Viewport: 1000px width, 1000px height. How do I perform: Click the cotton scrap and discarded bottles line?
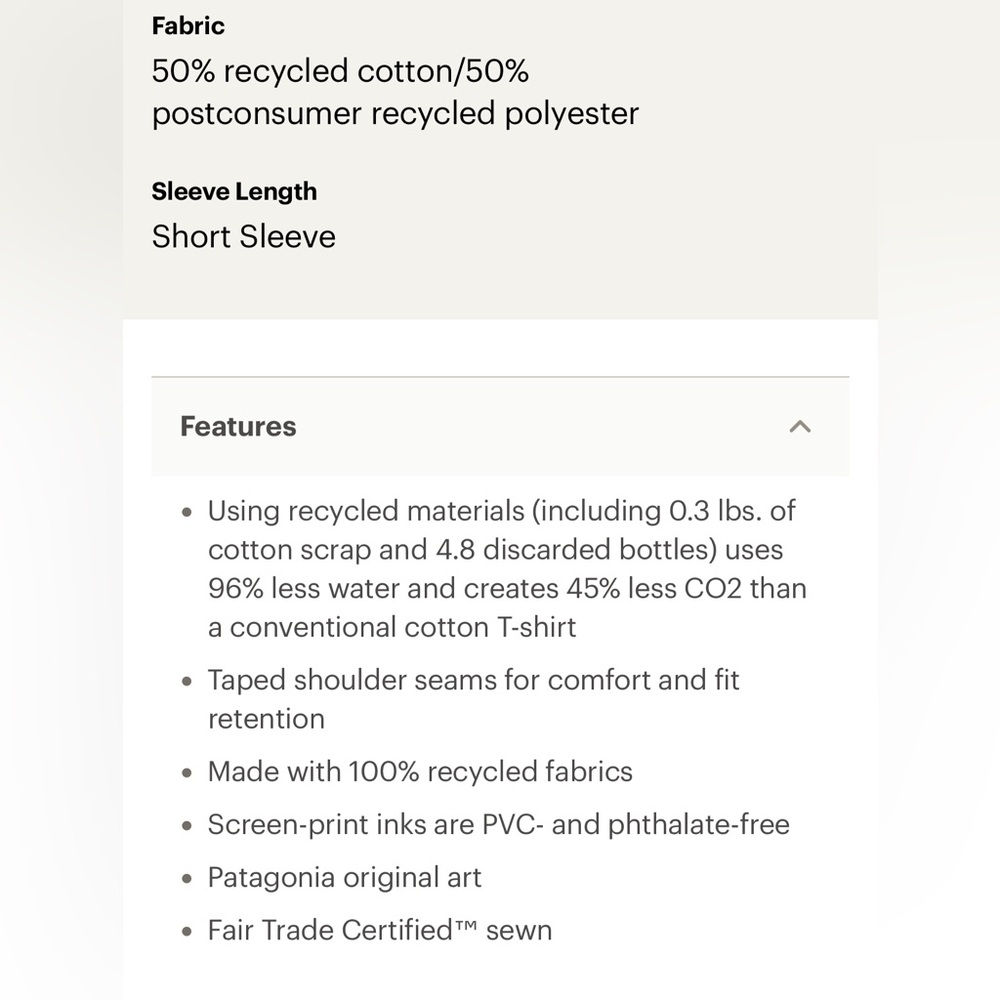tap(496, 550)
